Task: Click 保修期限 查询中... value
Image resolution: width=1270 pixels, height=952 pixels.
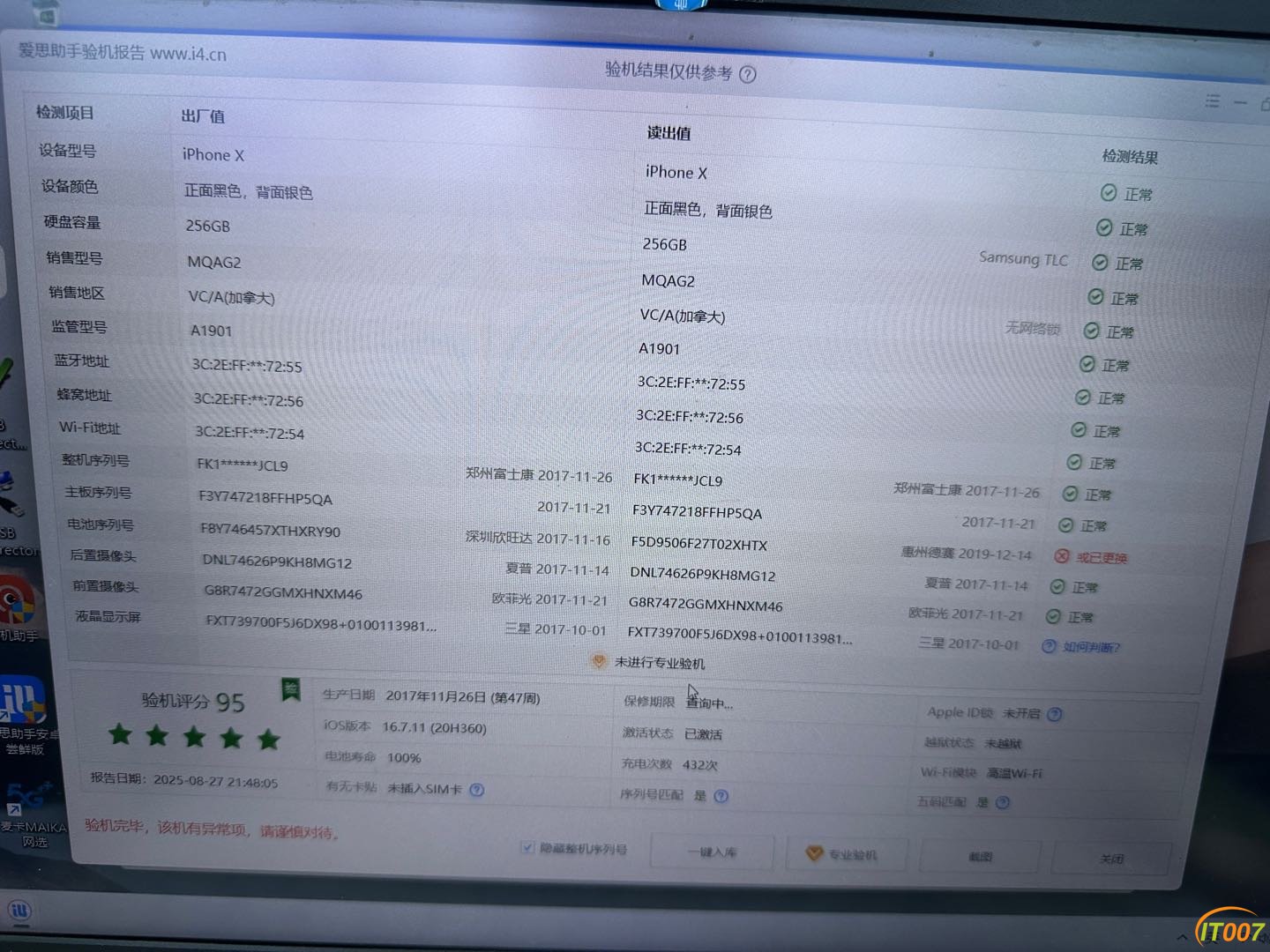Action: (x=709, y=703)
